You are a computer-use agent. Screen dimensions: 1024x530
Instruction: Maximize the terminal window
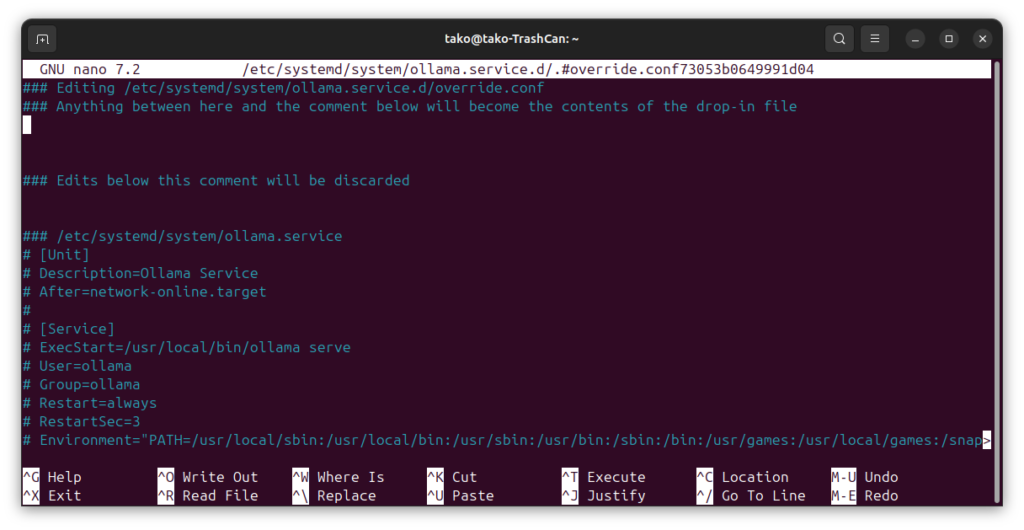point(949,39)
